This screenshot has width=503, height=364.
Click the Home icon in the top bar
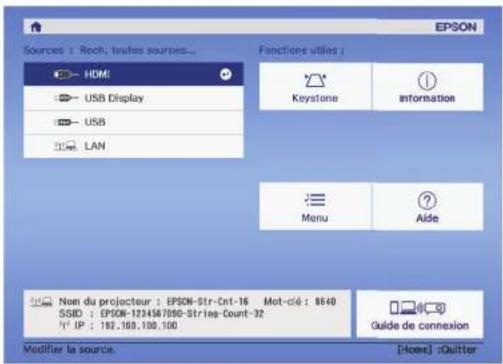[x=36, y=27]
